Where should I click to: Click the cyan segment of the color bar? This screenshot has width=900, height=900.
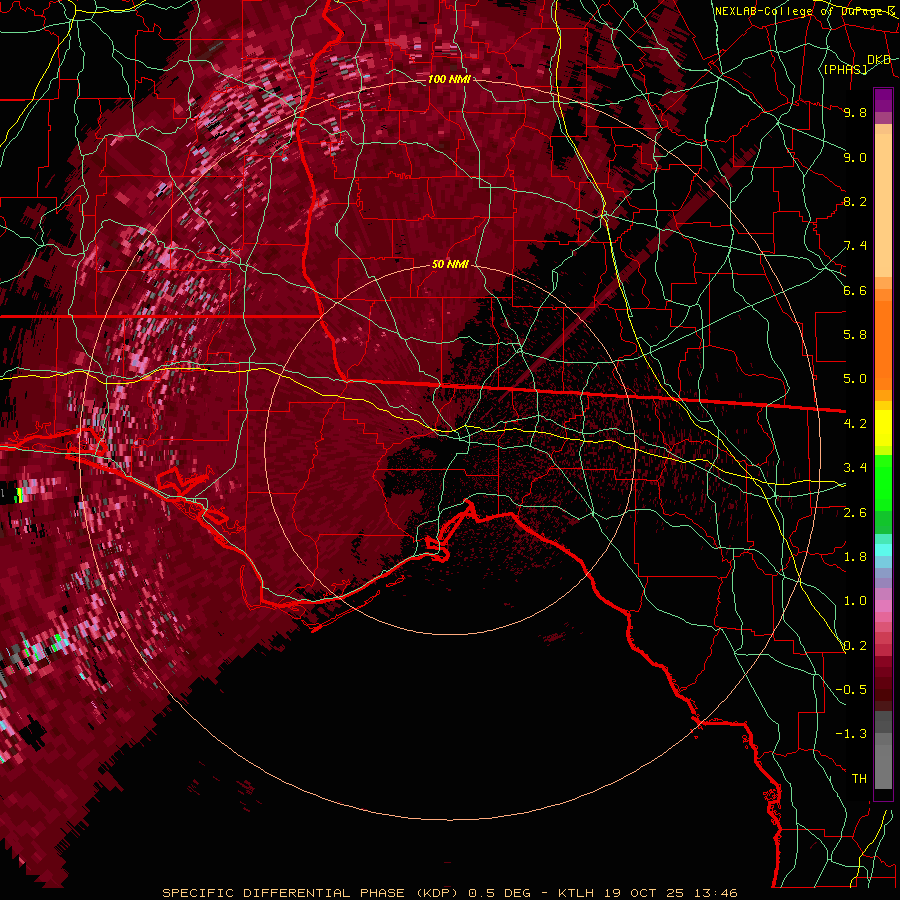coord(883,550)
